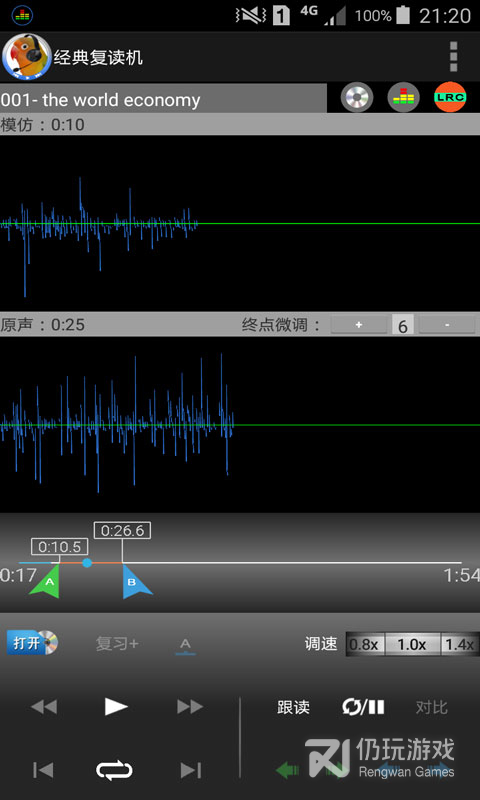Rewind with the double left arrow
The width and height of the screenshot is (480, 800).
pos(44,707)
